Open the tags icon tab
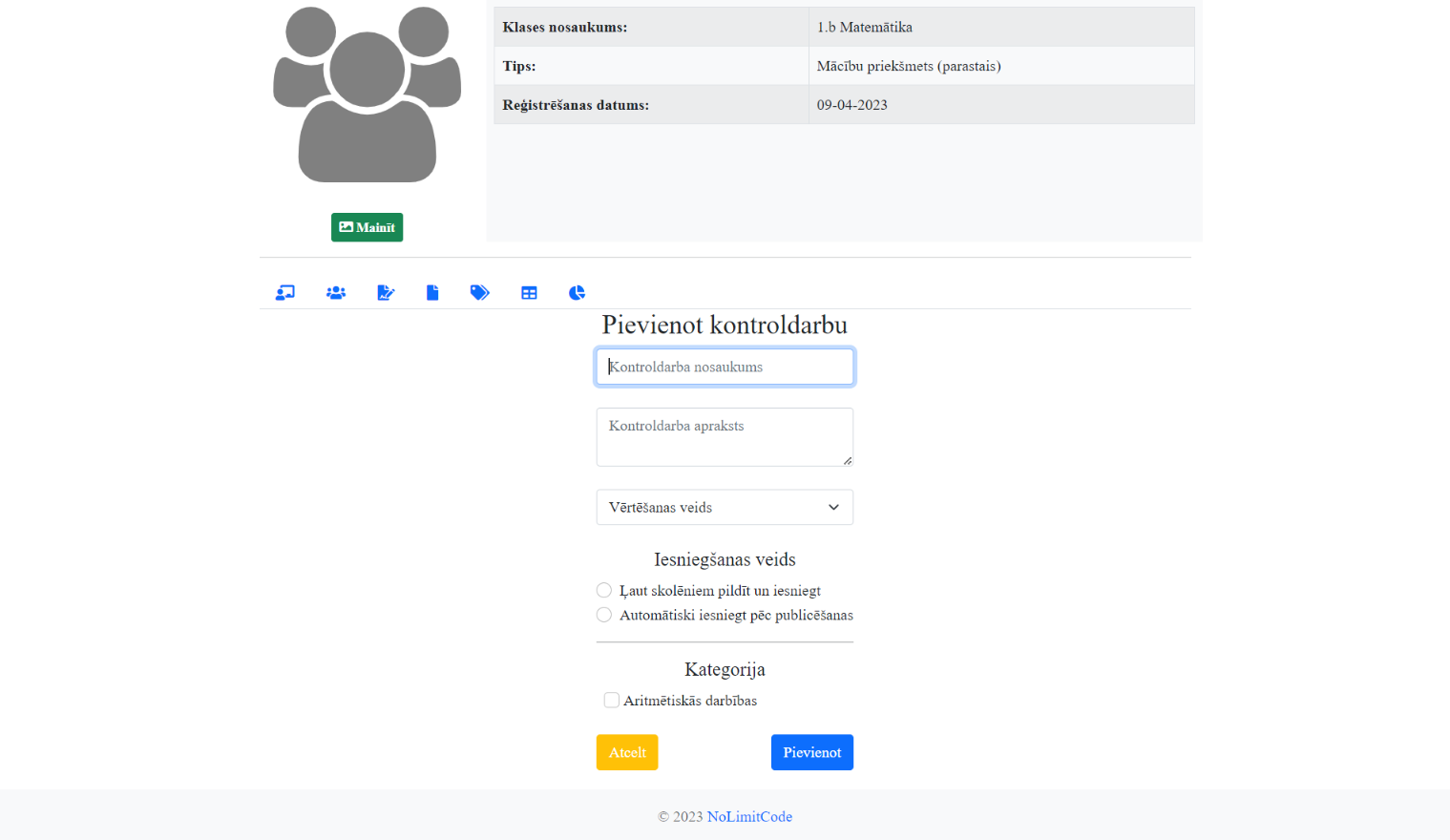Screen dimensions: 1450x840 tap(479, 293)
